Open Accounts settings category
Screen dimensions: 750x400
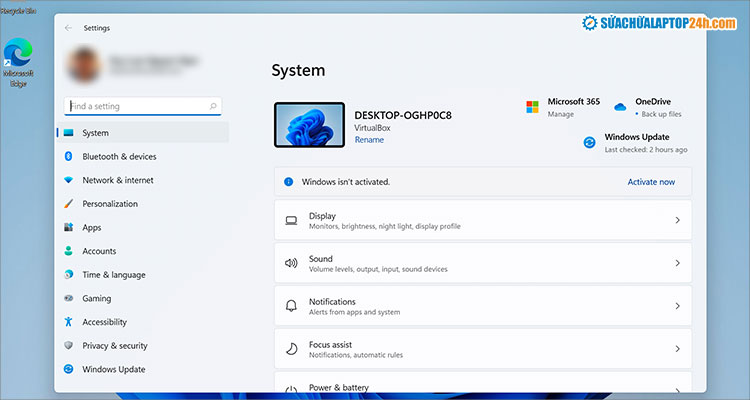pos(143,251)
